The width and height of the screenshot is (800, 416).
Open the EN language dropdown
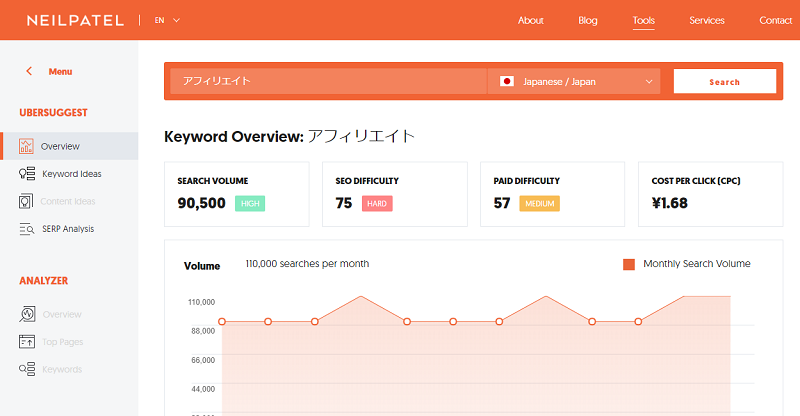(167, 20)
